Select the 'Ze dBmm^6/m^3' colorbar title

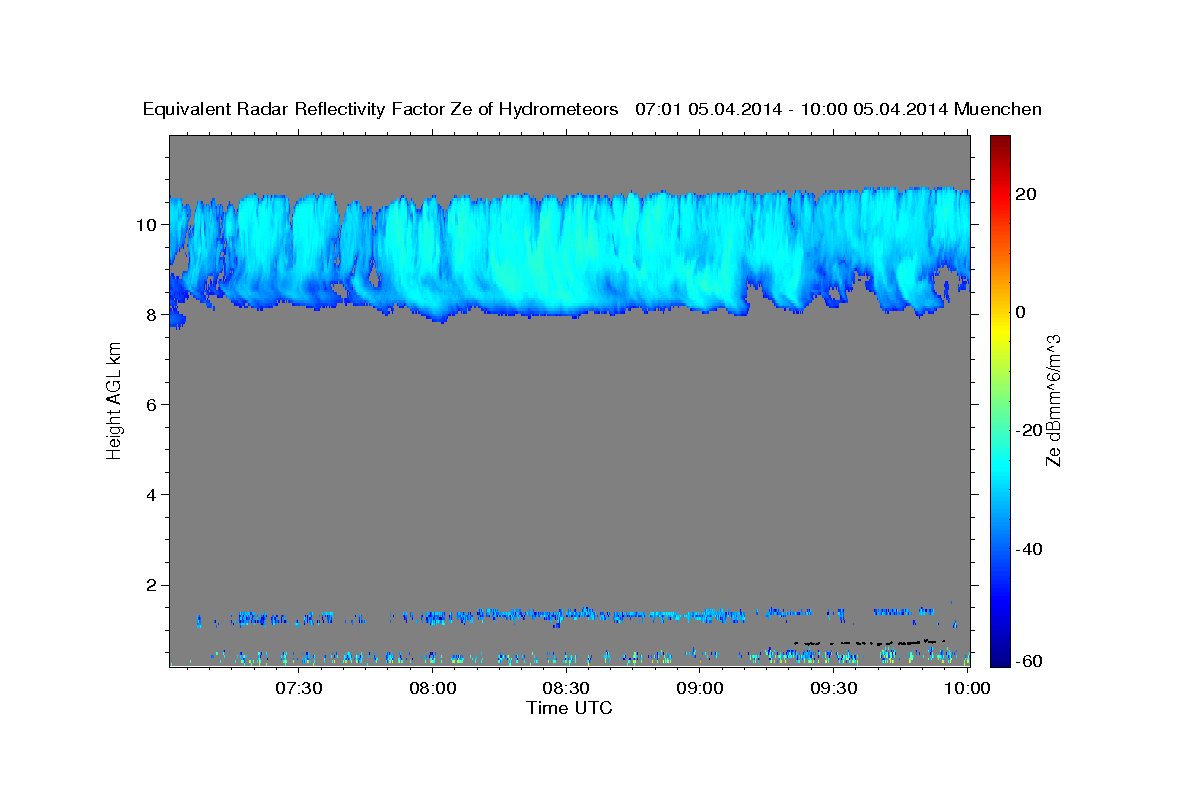point(1053,400)
